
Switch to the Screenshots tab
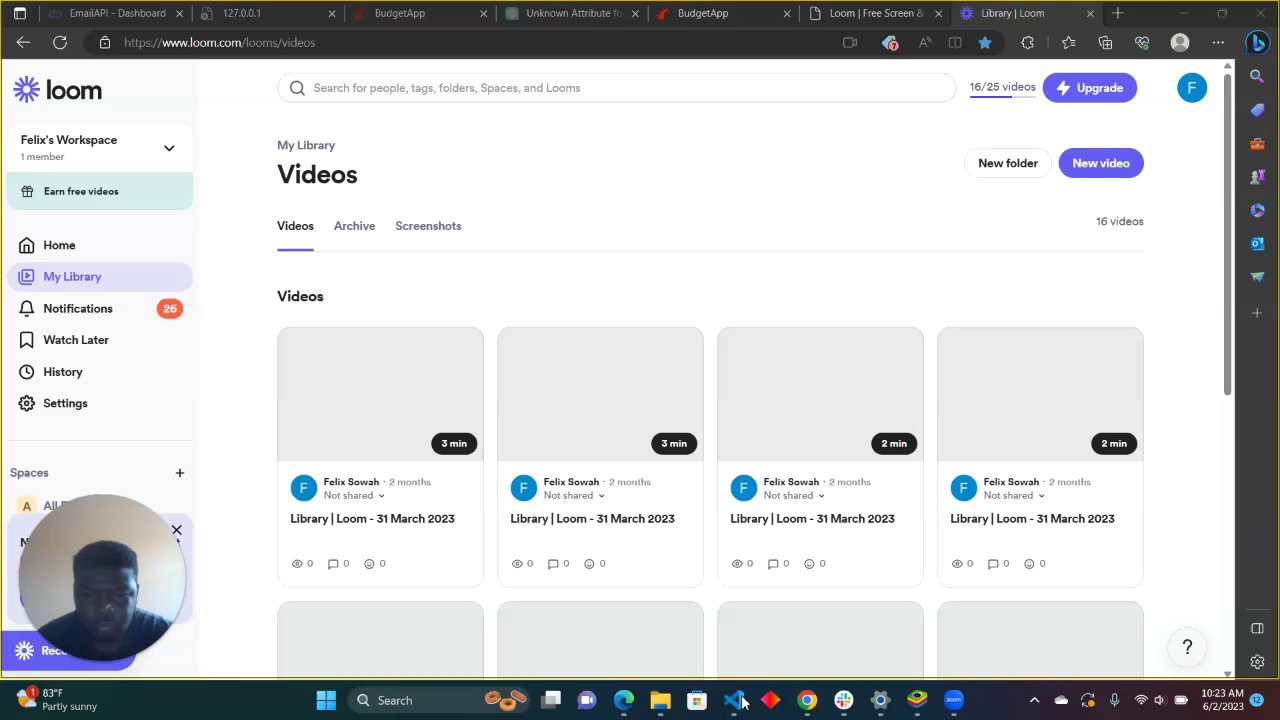coord(428,226)
